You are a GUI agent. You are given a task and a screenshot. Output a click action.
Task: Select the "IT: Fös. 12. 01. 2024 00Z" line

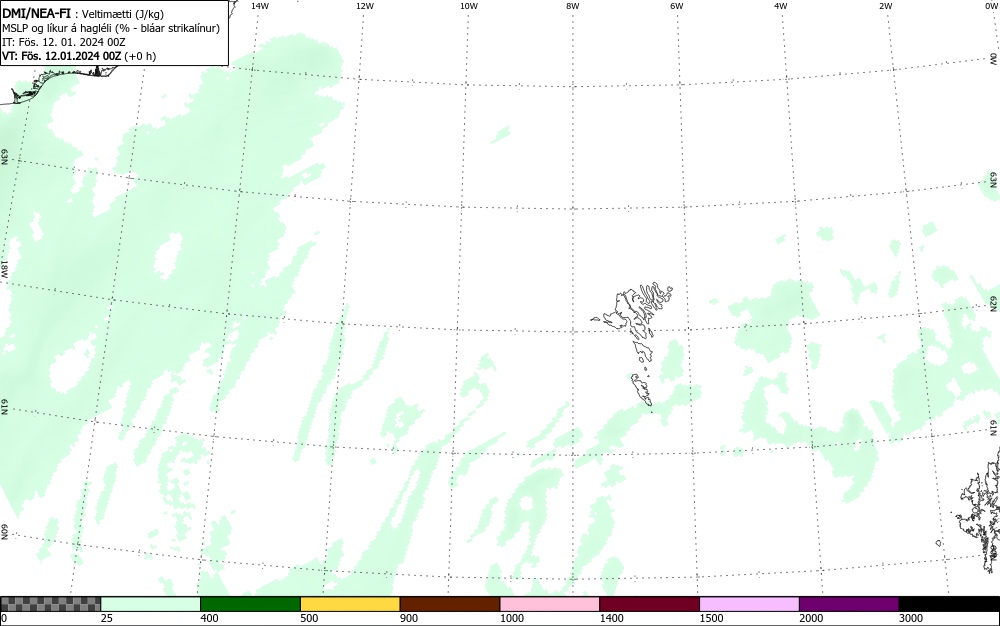[x=64, y=42]
